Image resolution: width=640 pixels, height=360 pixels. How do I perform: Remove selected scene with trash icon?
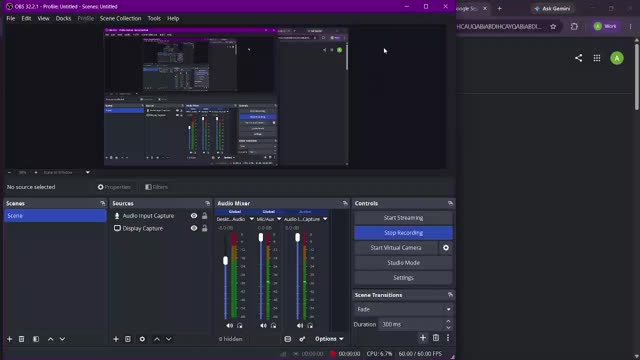pyautogui.click(x=22, y=339)
